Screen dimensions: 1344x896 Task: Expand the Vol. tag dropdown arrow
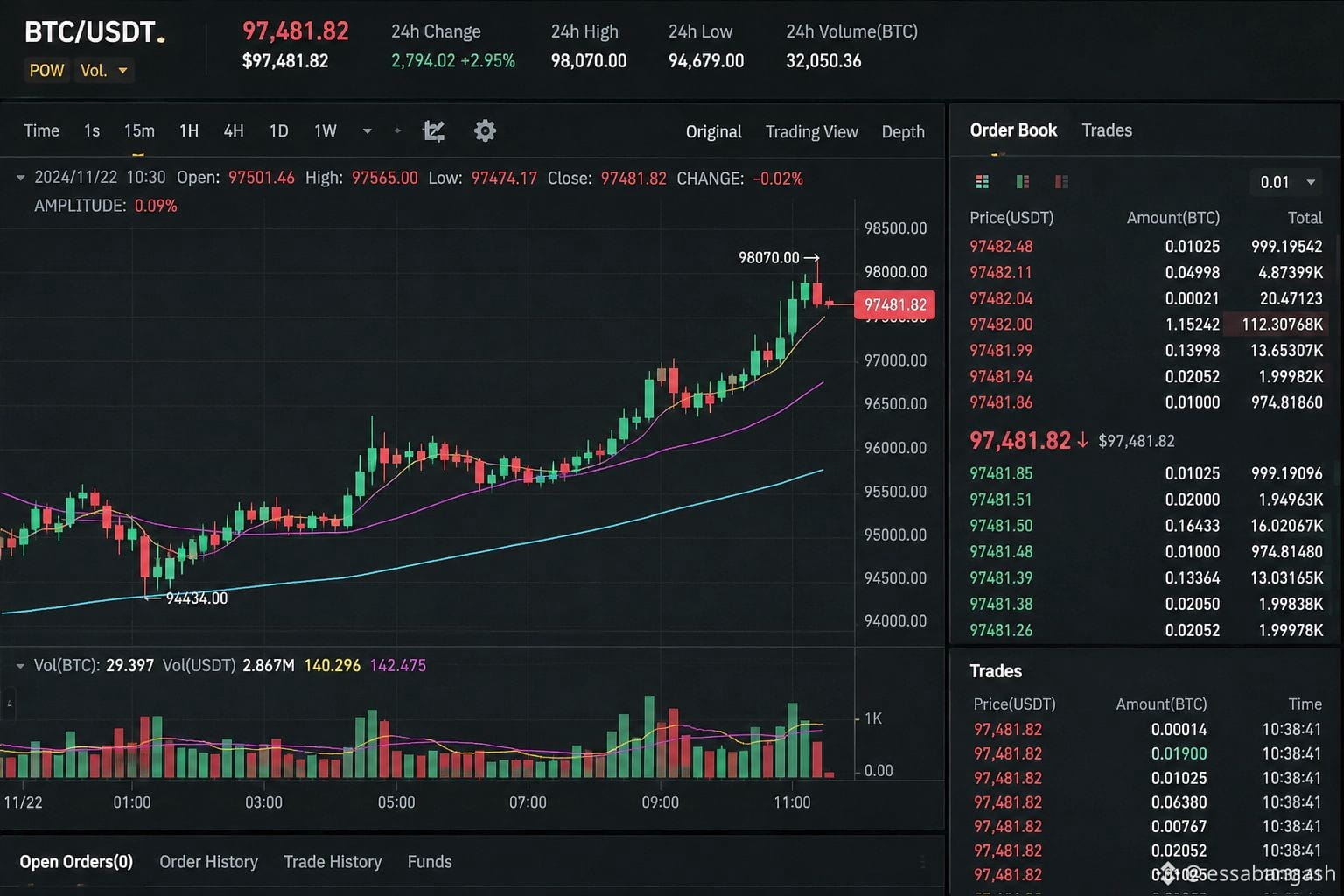[x=122, y=71]
